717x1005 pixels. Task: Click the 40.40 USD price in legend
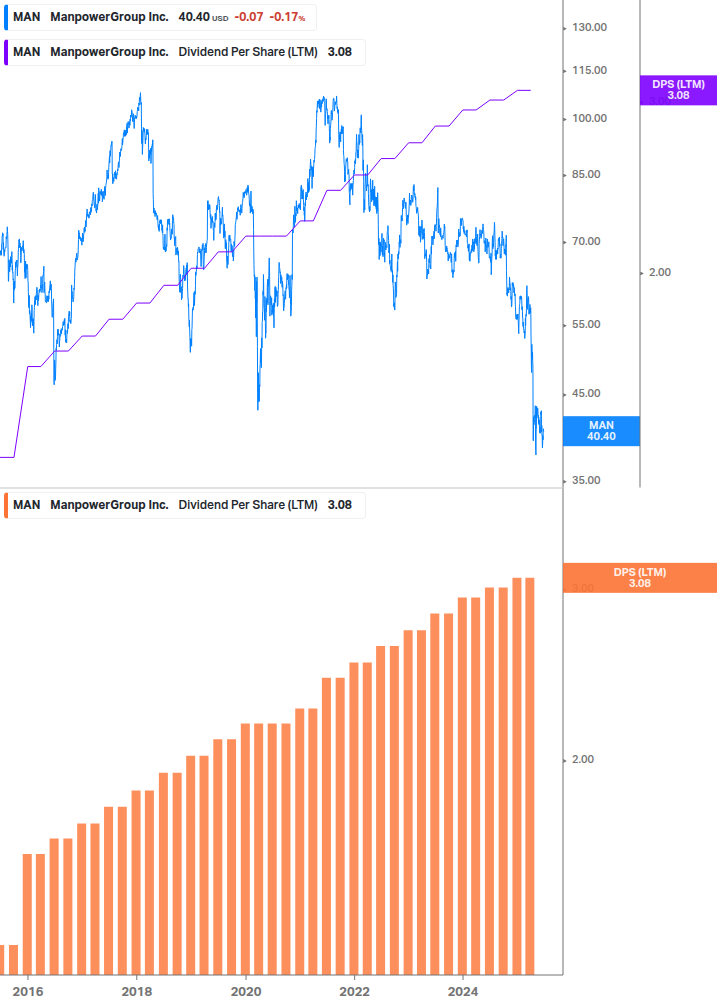pyautogui.click(x=203, y=17)
